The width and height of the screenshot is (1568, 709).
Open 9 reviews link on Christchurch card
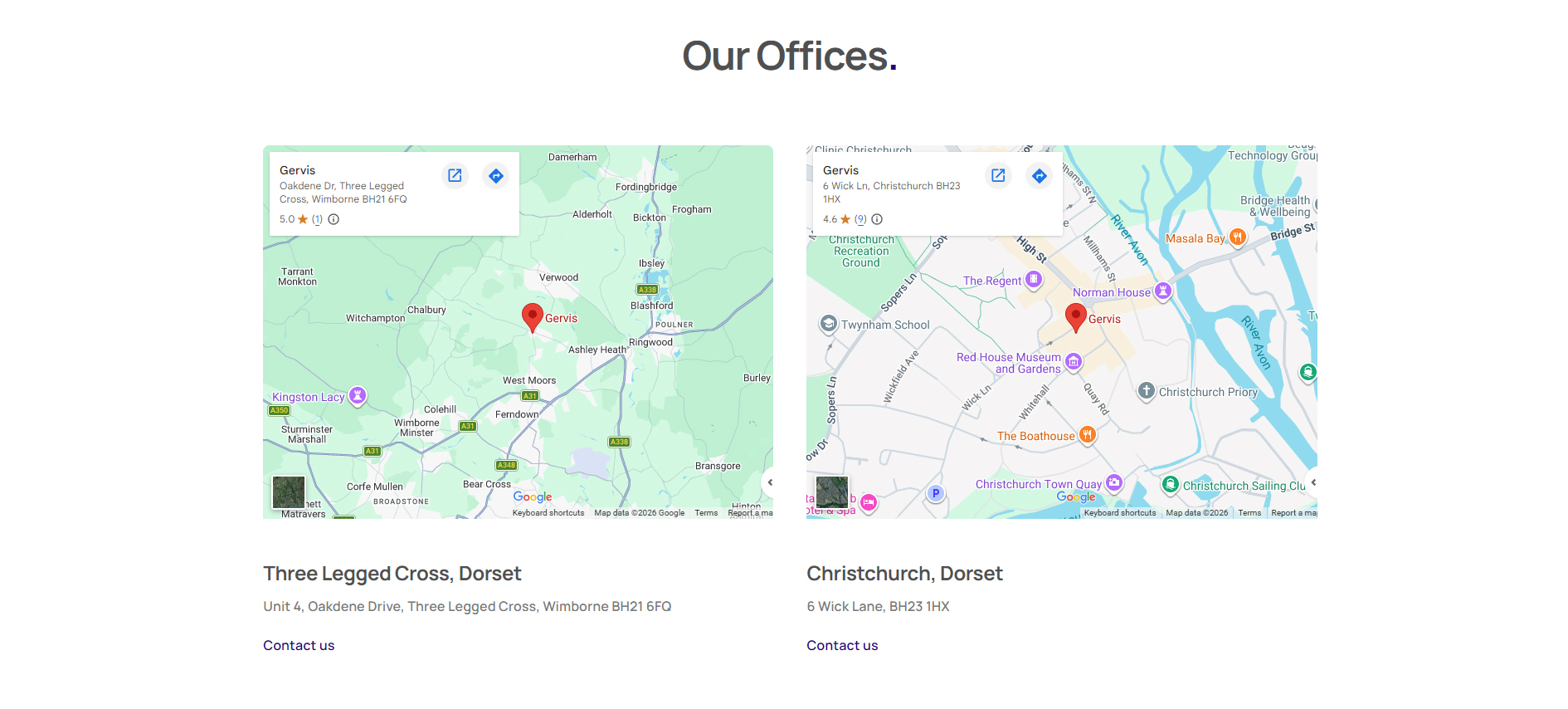(860, 219)
